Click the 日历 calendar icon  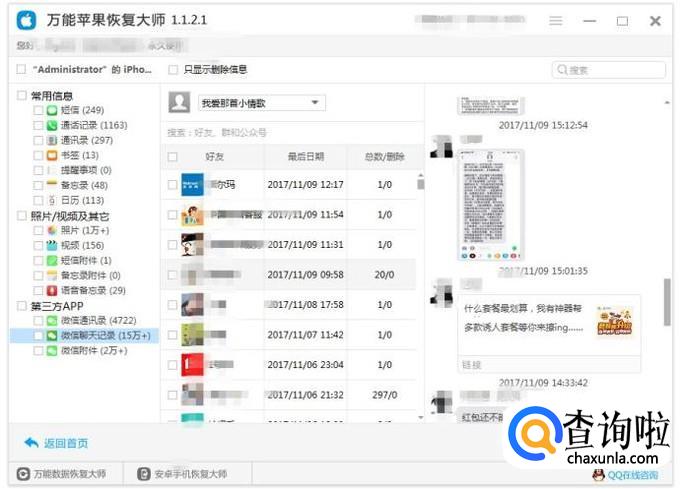coord(52,200)
